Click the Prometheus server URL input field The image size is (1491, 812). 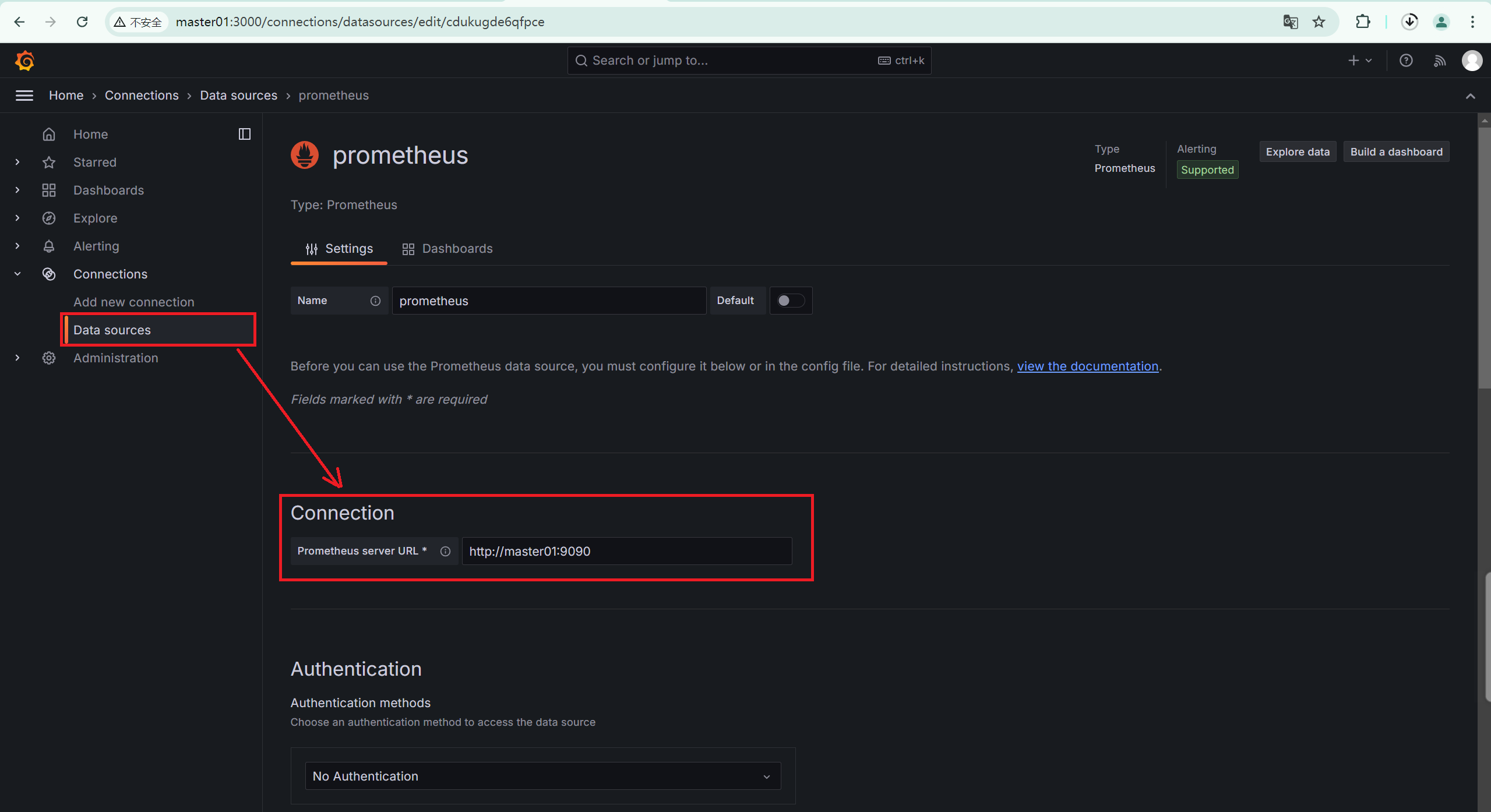click(x=626, y=551)
